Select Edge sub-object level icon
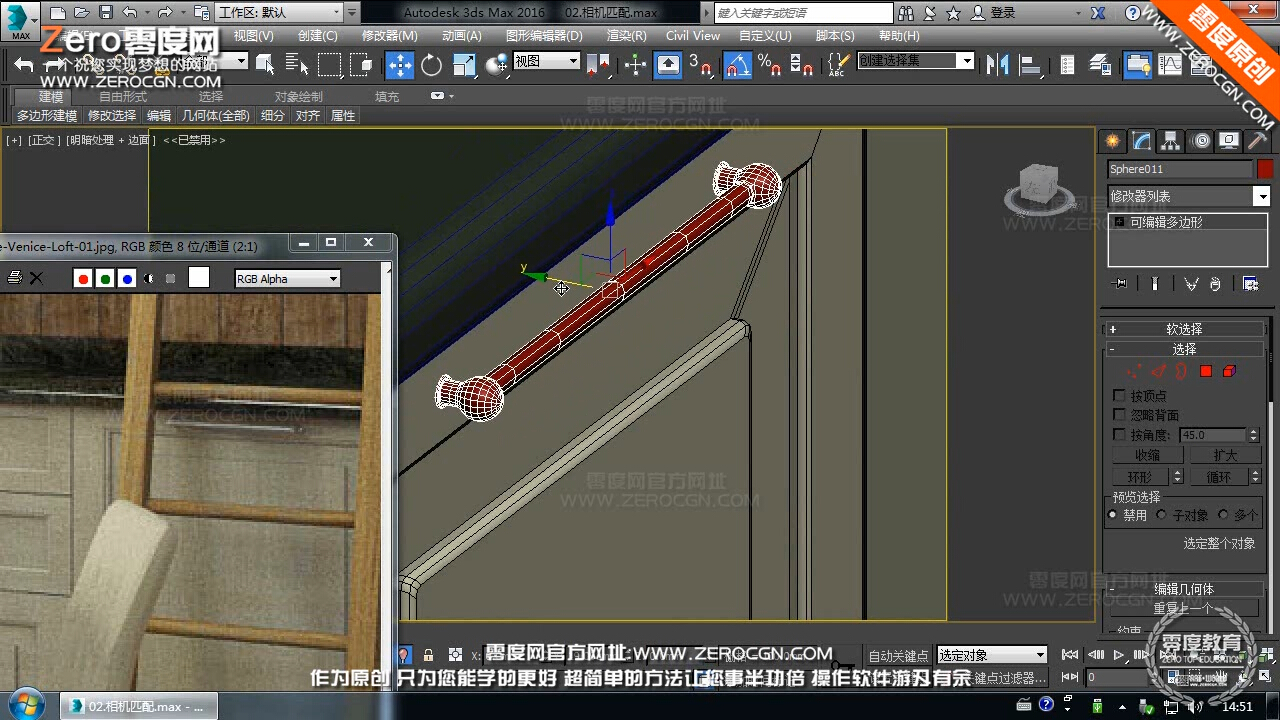Viewport: 1280px width, 720px height. (1158, 372)
